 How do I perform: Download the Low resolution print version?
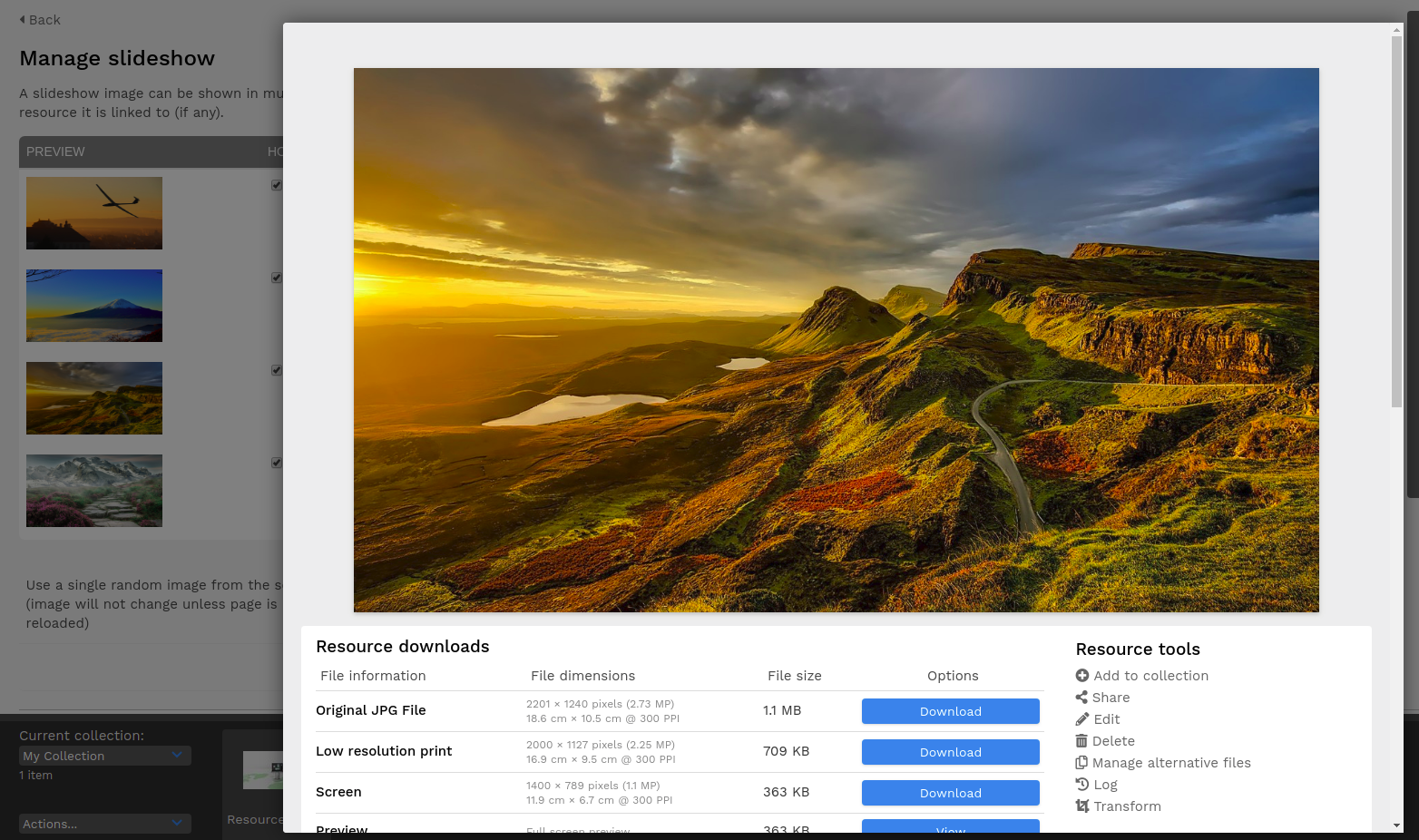click(951, 752)
